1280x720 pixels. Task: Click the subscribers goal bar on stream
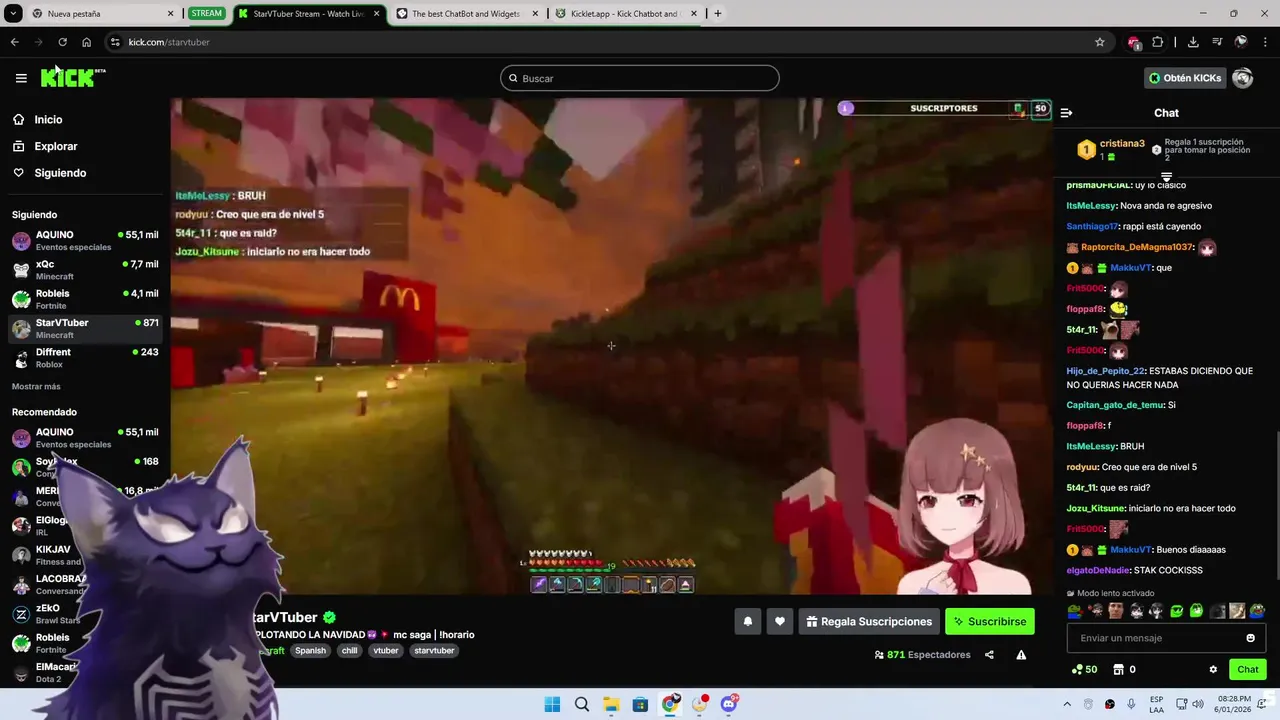click(x=944, y=108)
